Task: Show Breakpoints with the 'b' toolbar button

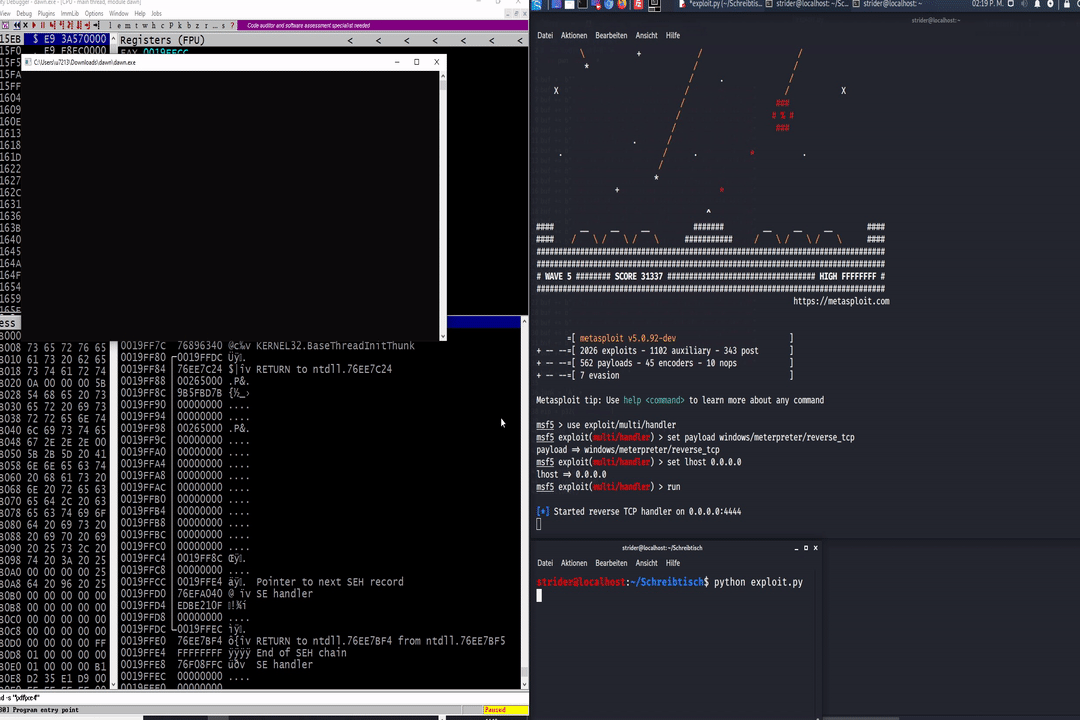Action: click(x=189, y=25)
